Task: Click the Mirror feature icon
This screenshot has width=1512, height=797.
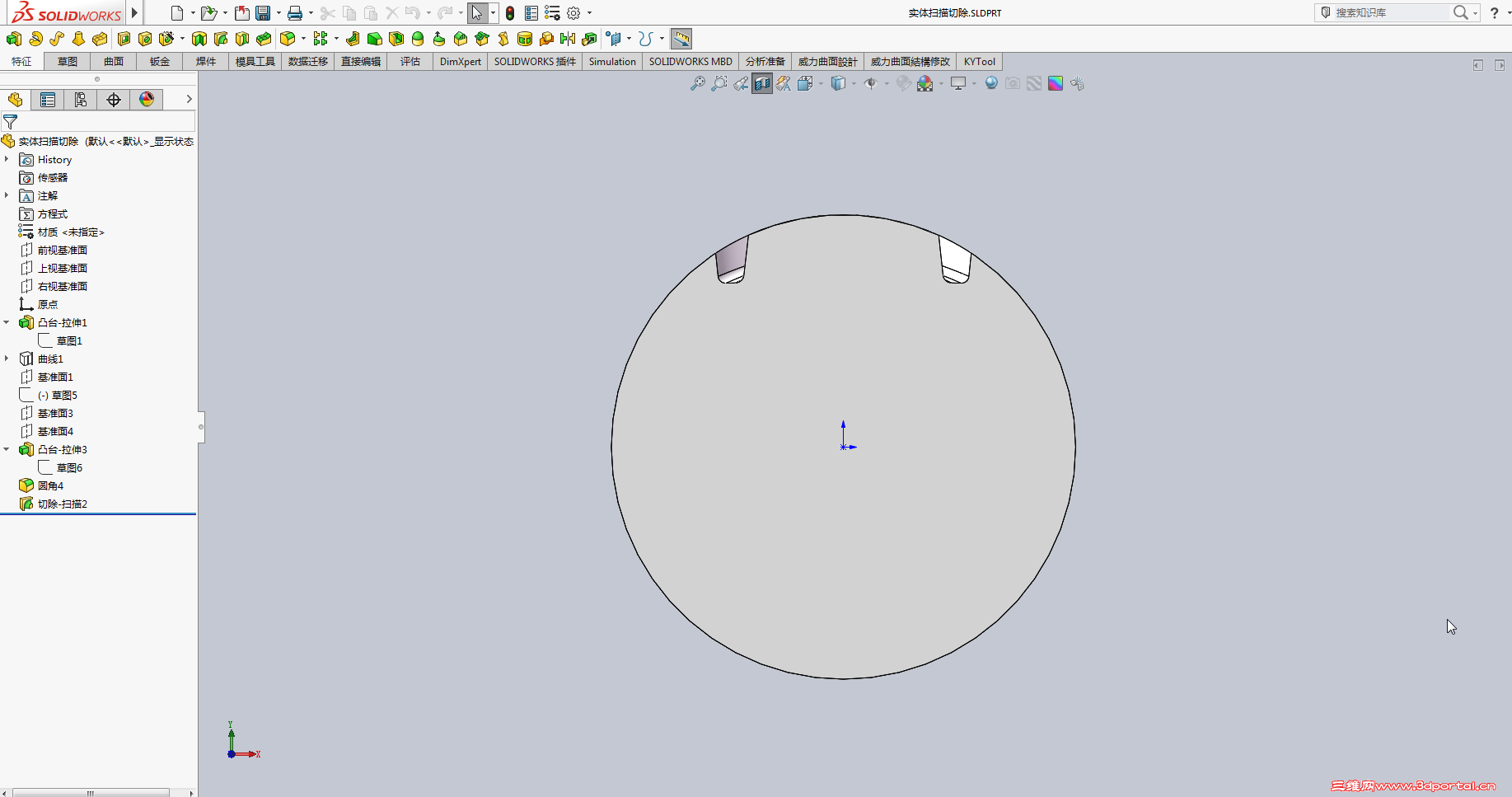Action: [568, 39]
